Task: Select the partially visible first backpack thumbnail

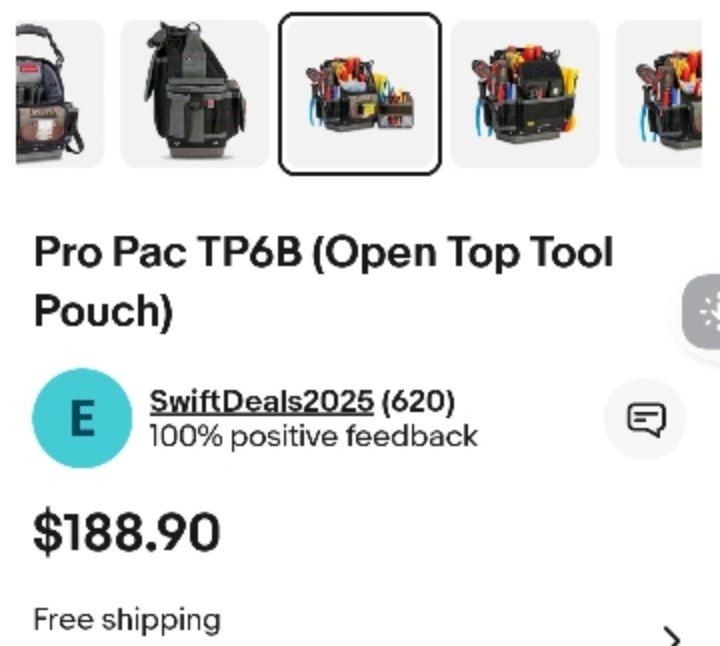Action: pyautogui.click(x=60, y=94)
